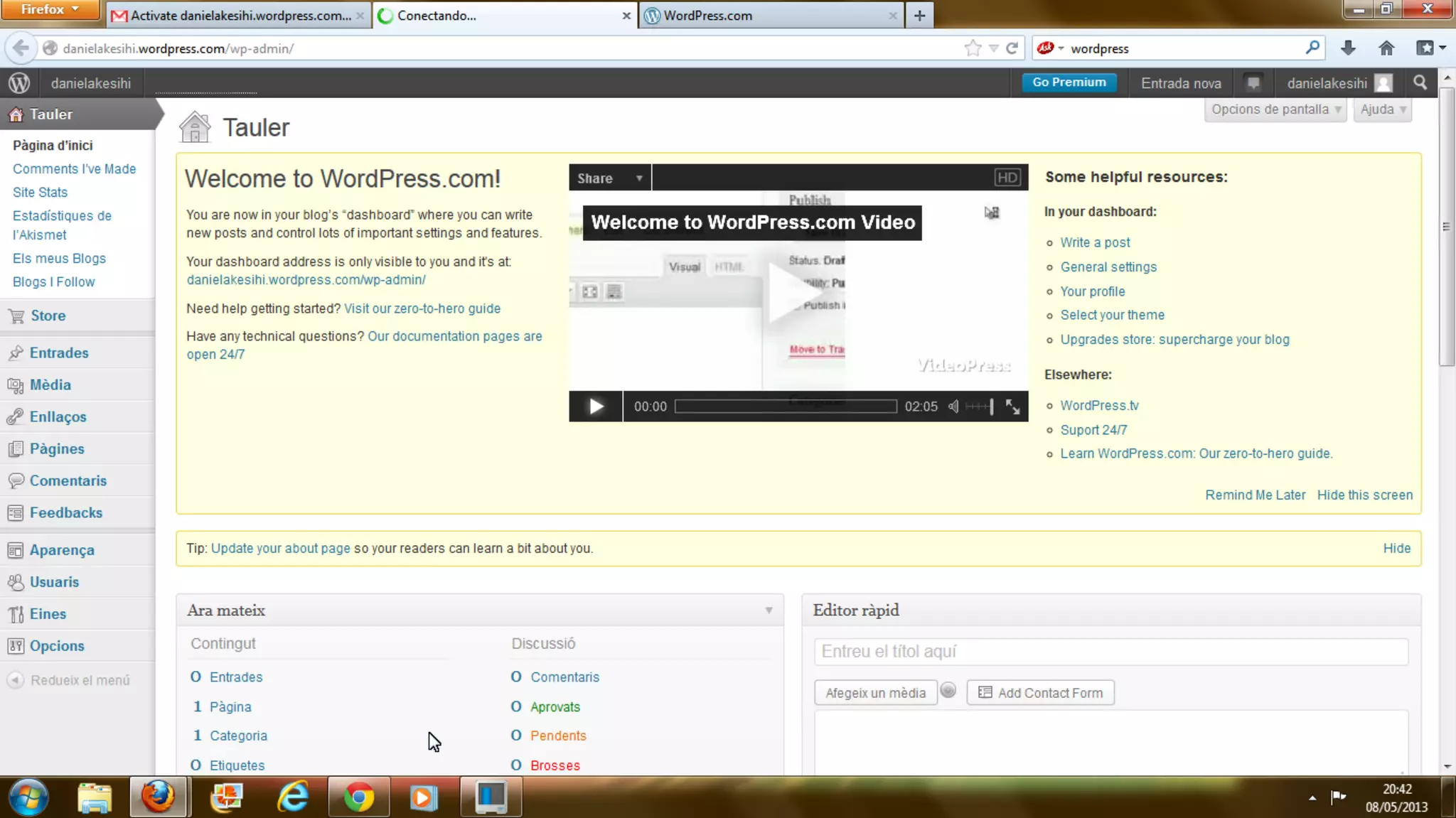Open the notifications speech bubble icon
The width and height of the screenshot is (1456, 818).
pyautogui.click(x=1253, y=83)
